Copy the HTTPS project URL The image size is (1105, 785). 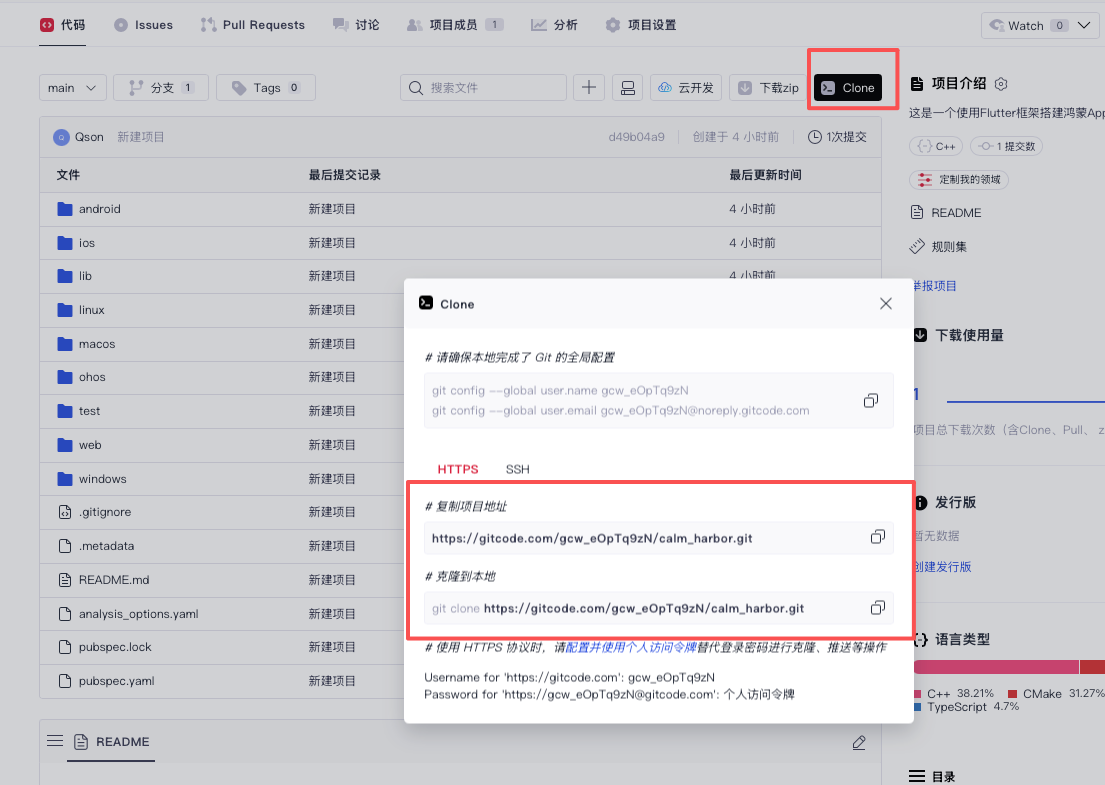(877, 537)
